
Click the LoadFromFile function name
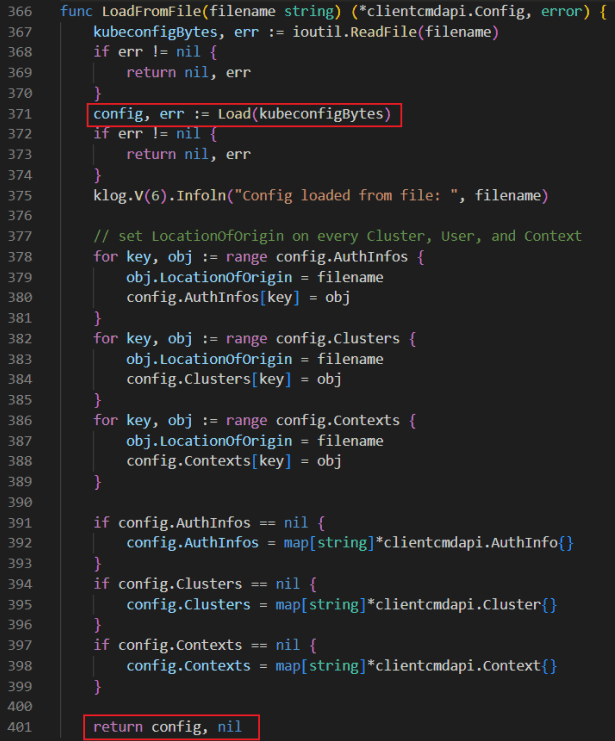(x=151, y=11)
